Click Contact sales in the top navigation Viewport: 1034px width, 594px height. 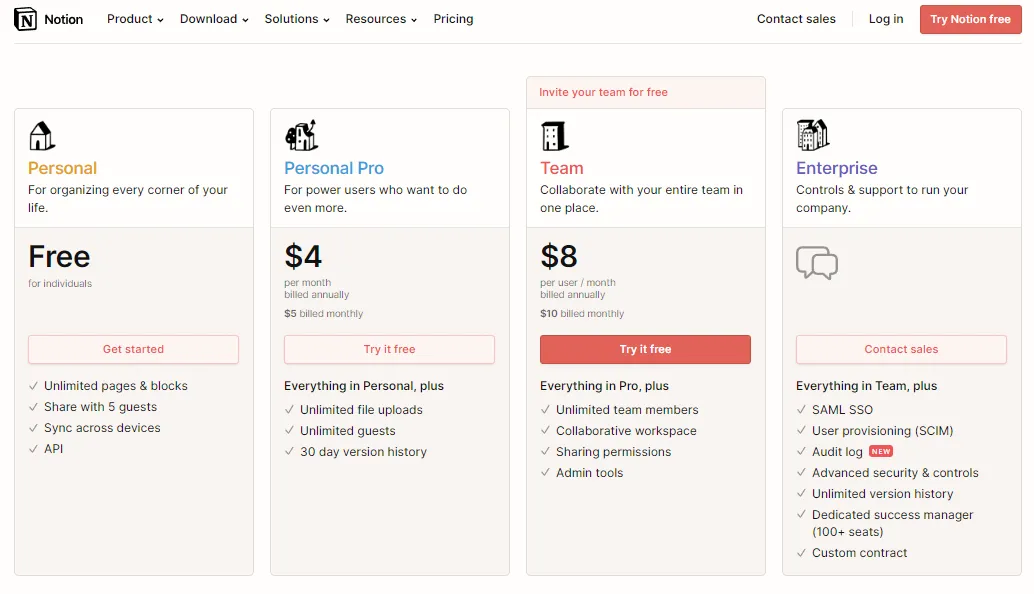[796, 19]
